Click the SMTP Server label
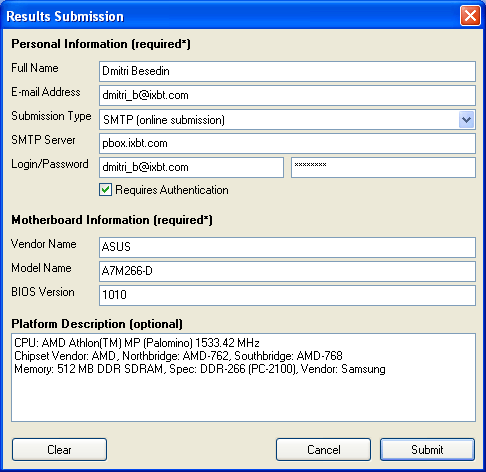 (43, 140)
